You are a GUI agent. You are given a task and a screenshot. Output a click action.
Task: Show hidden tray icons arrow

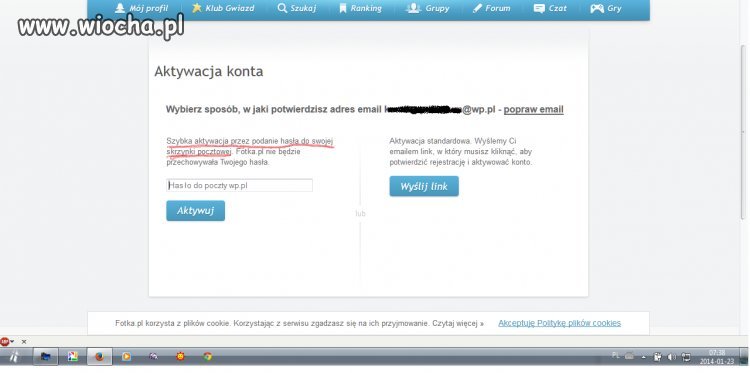(x=643, y=357)
